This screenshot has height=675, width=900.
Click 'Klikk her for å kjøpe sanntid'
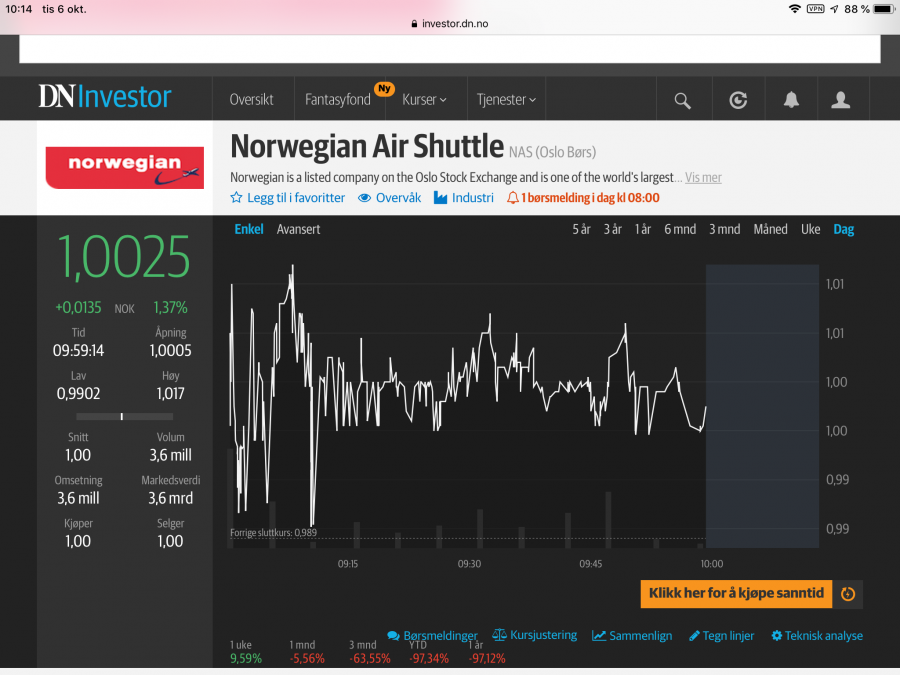[736, 594]
